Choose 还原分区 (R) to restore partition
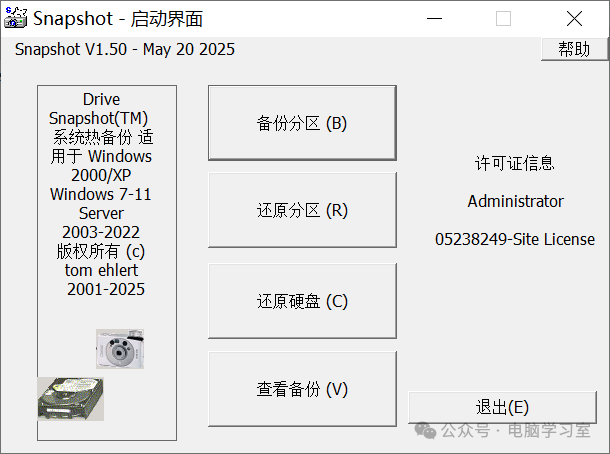The image size is (610, 454). click(302, 211)
